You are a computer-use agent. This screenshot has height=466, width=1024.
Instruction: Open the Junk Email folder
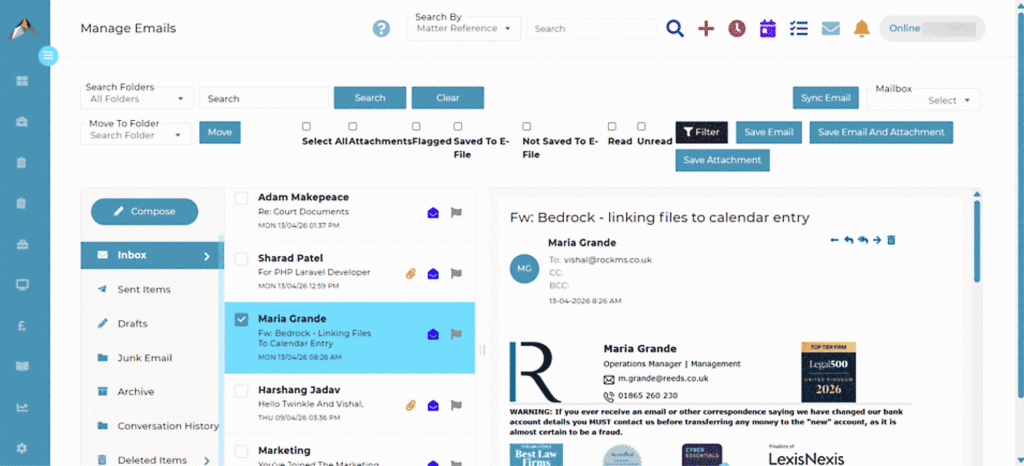tap(144, 358)
